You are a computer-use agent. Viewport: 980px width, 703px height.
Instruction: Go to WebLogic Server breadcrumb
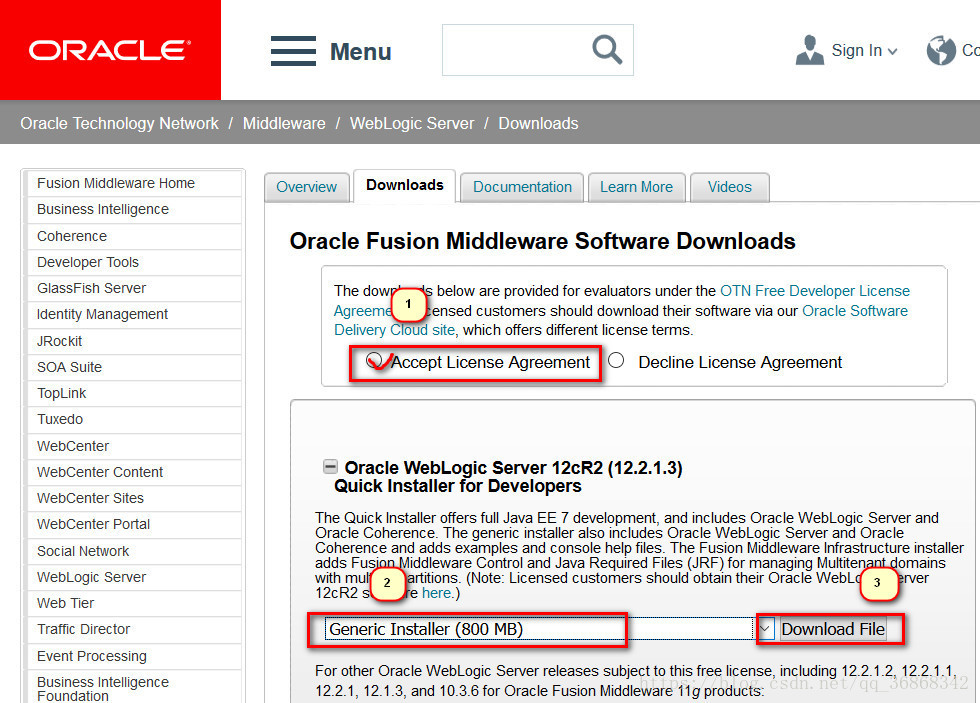tap(412, 123)
